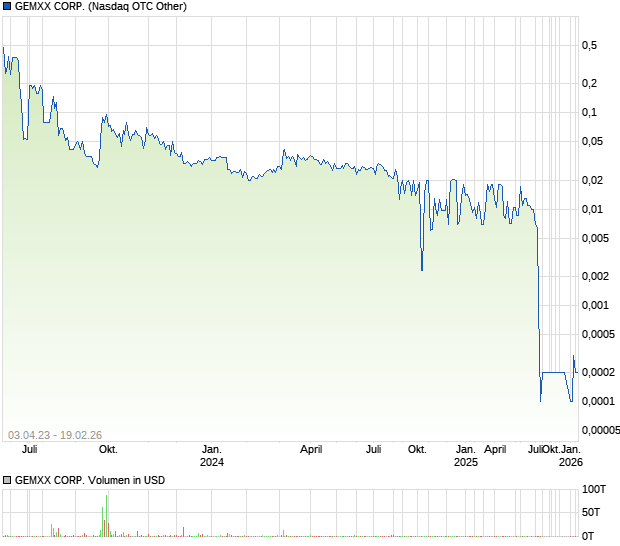Click the Jan. 2026 time axis label
The width and height of the screenshot is (620, 546).
[571, 456]
